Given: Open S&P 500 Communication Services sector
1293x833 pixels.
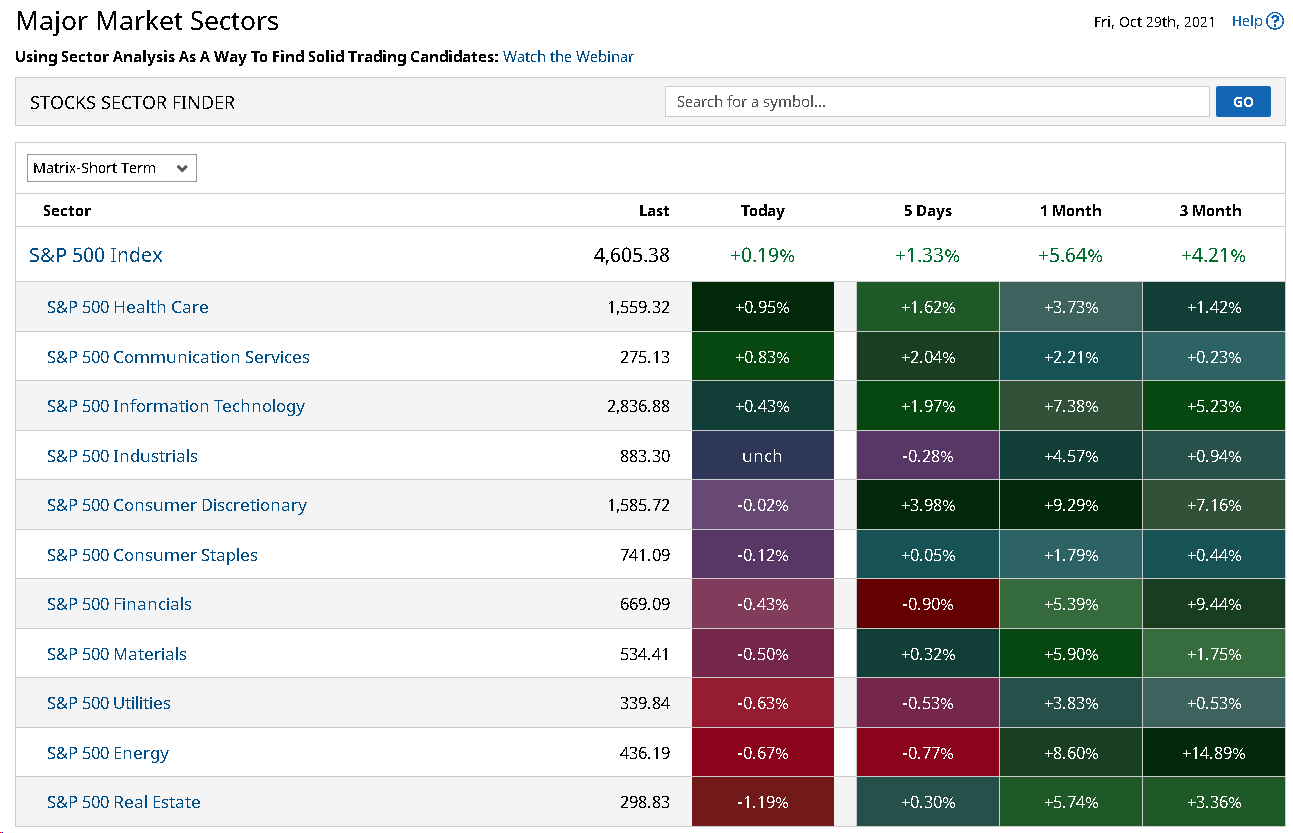Looking at the screenshot, I should pos(178,357).
